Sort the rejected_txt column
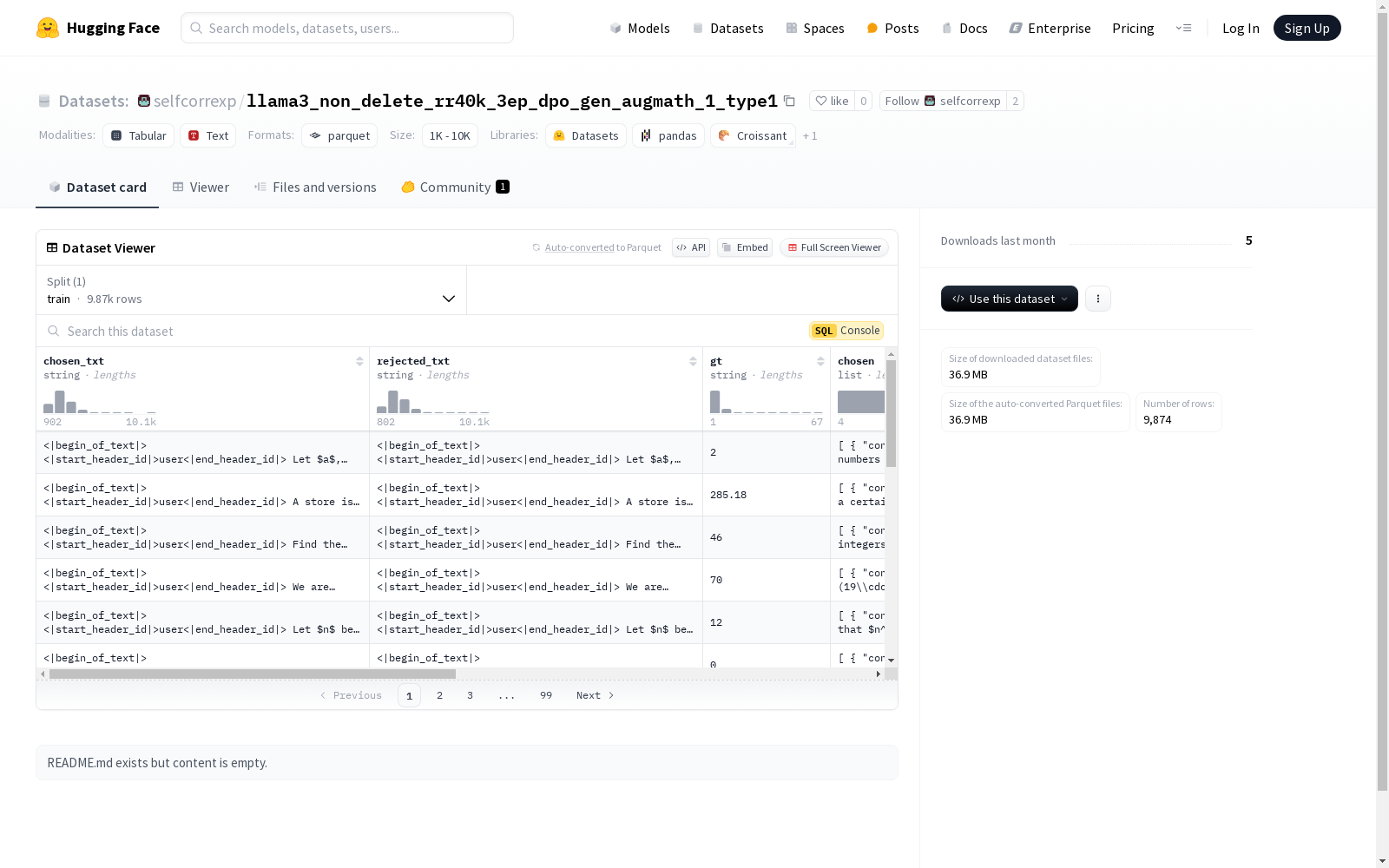This screenshot has height=868, width=1389. pos(693,361)
